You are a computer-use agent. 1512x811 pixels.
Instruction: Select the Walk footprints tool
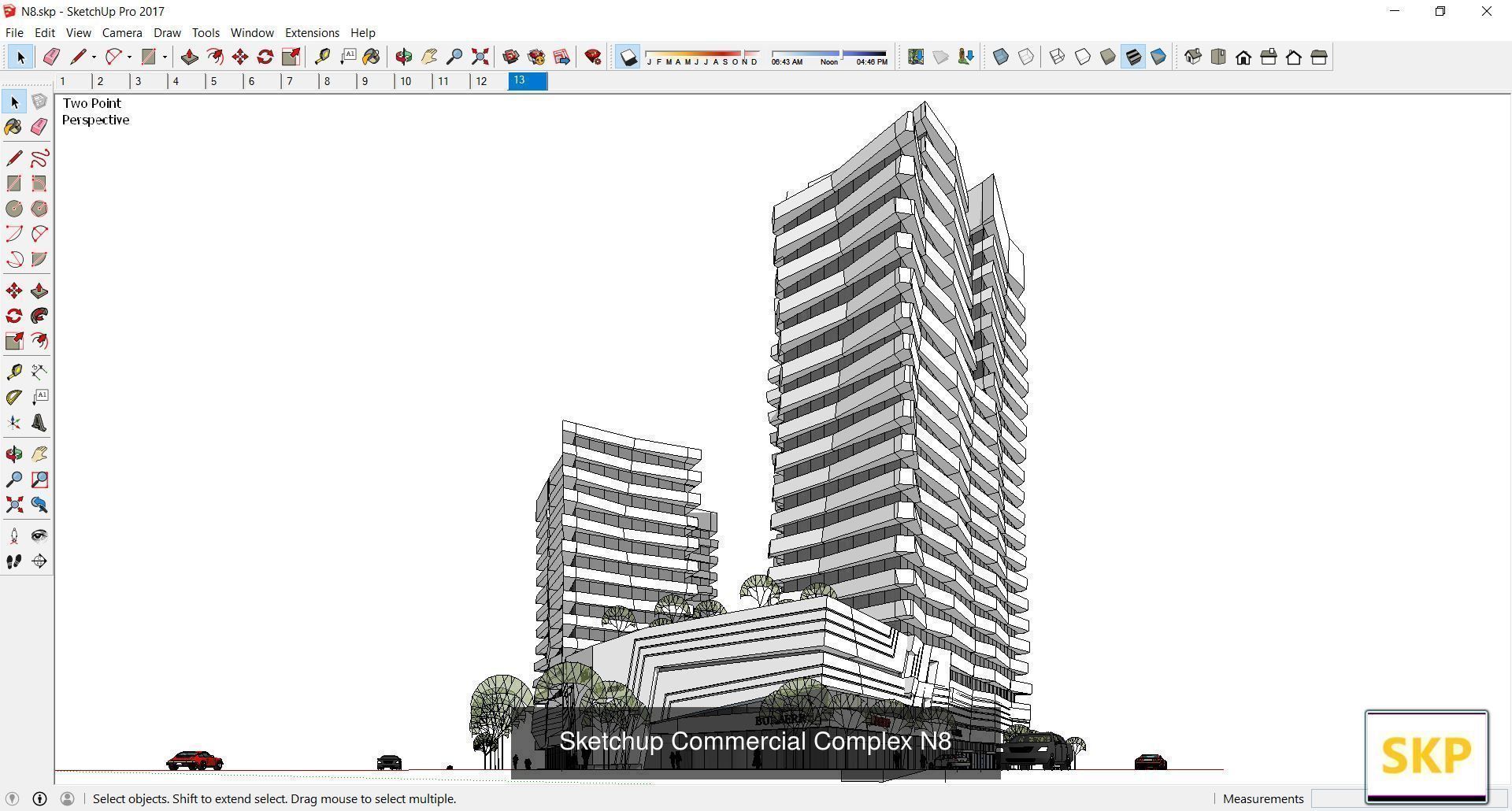(13, 561)
